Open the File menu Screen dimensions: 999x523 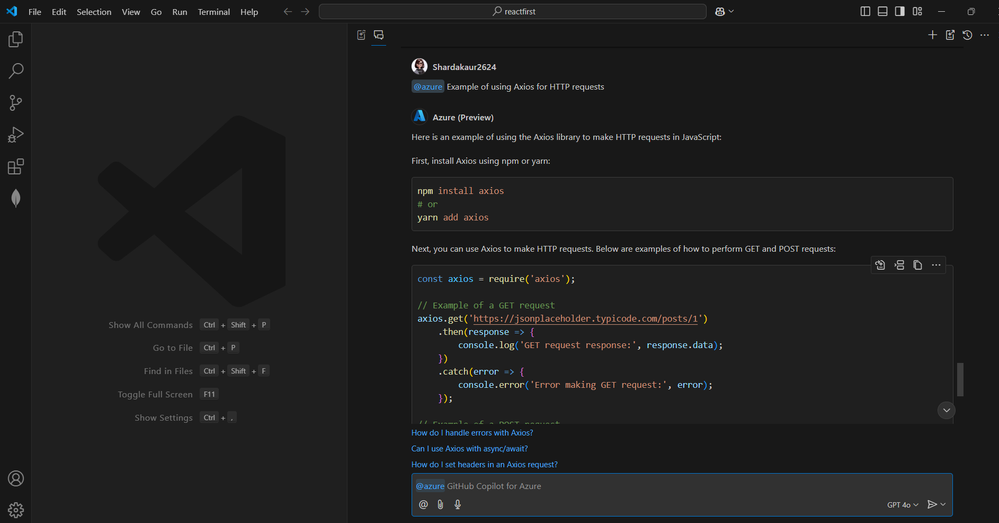(35, 11)
